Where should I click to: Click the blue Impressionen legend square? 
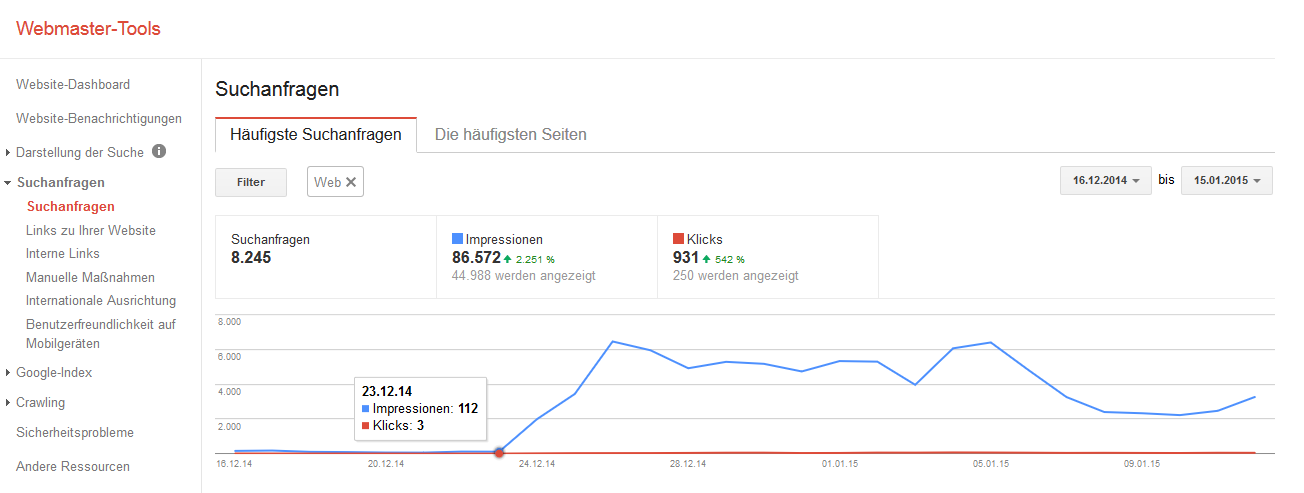458,239
